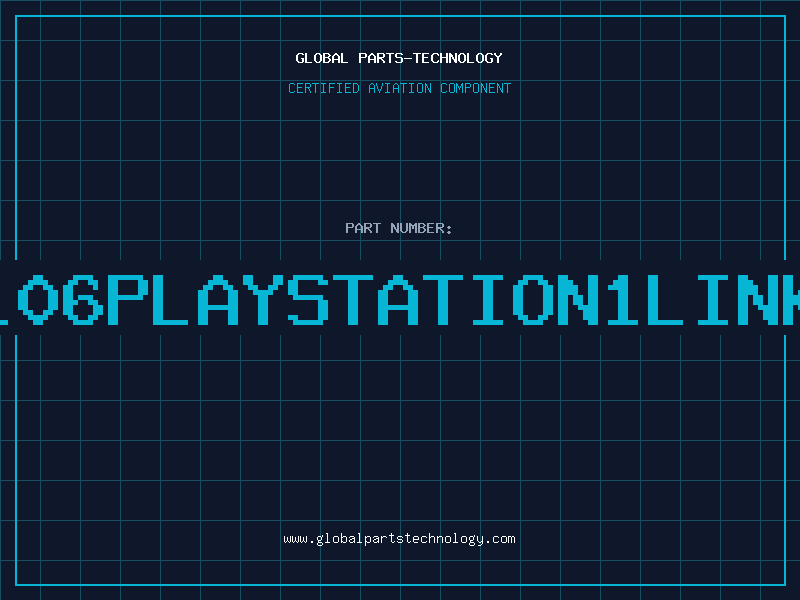This screenshot has width=800, height=600.
Task: Click the word GLOBAL in the heading
Action: coord(321,58)
